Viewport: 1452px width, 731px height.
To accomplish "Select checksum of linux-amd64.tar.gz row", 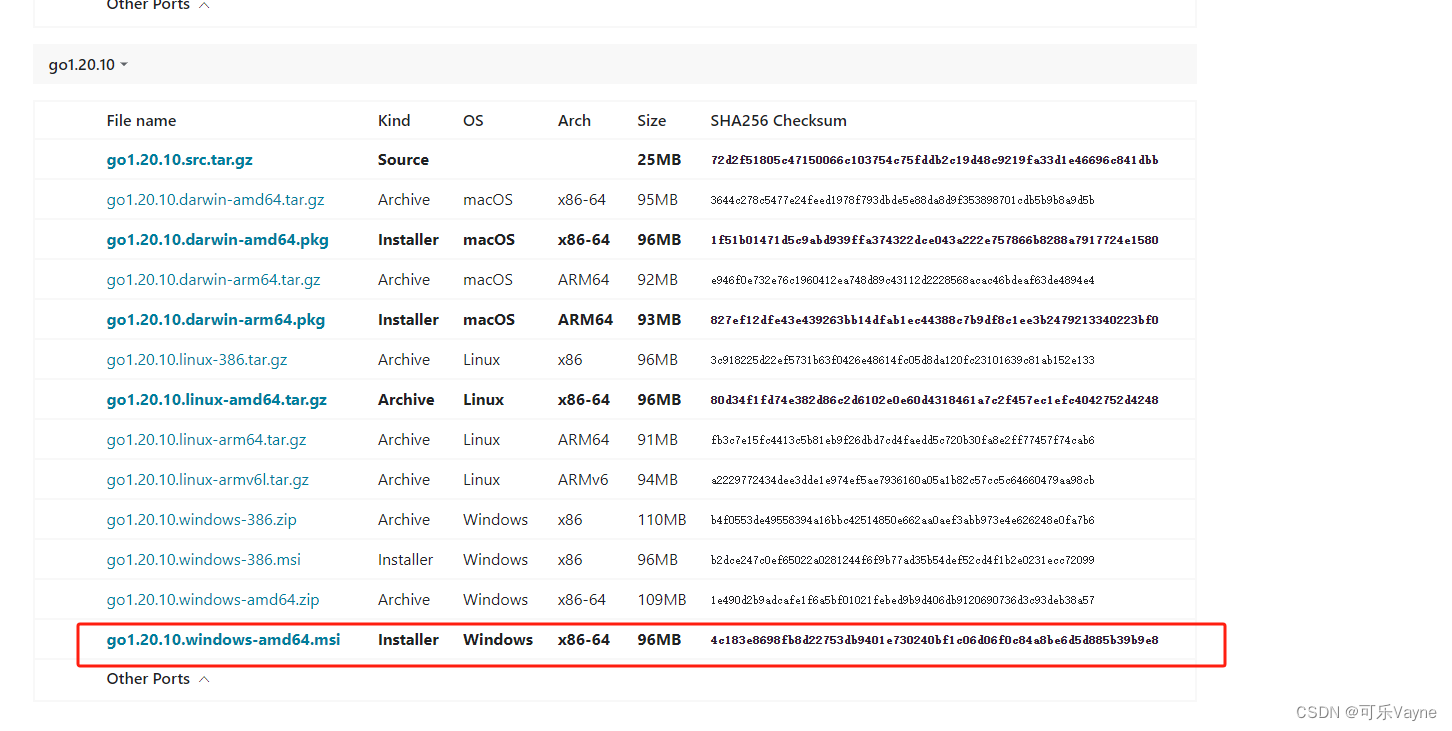I will coord(934,400).
